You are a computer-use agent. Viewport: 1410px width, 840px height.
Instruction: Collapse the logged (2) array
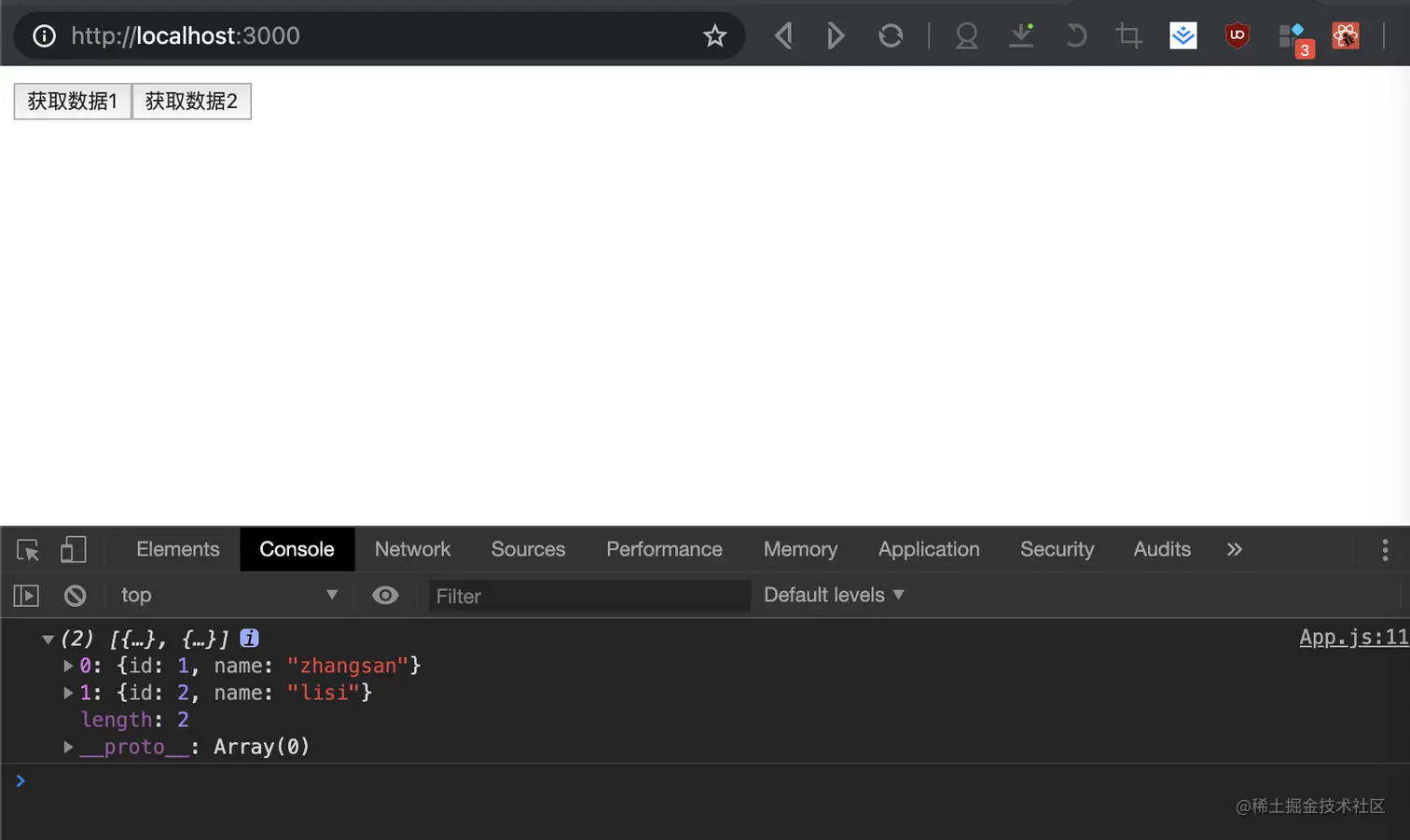tap(48, 640)
